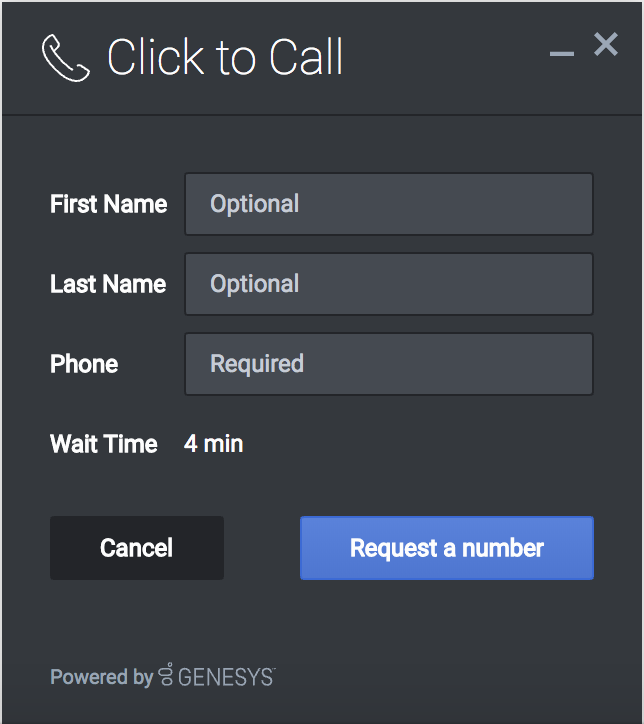
Task: Click the First Name label
Action: pyautogui.click(x=109, y=204)
